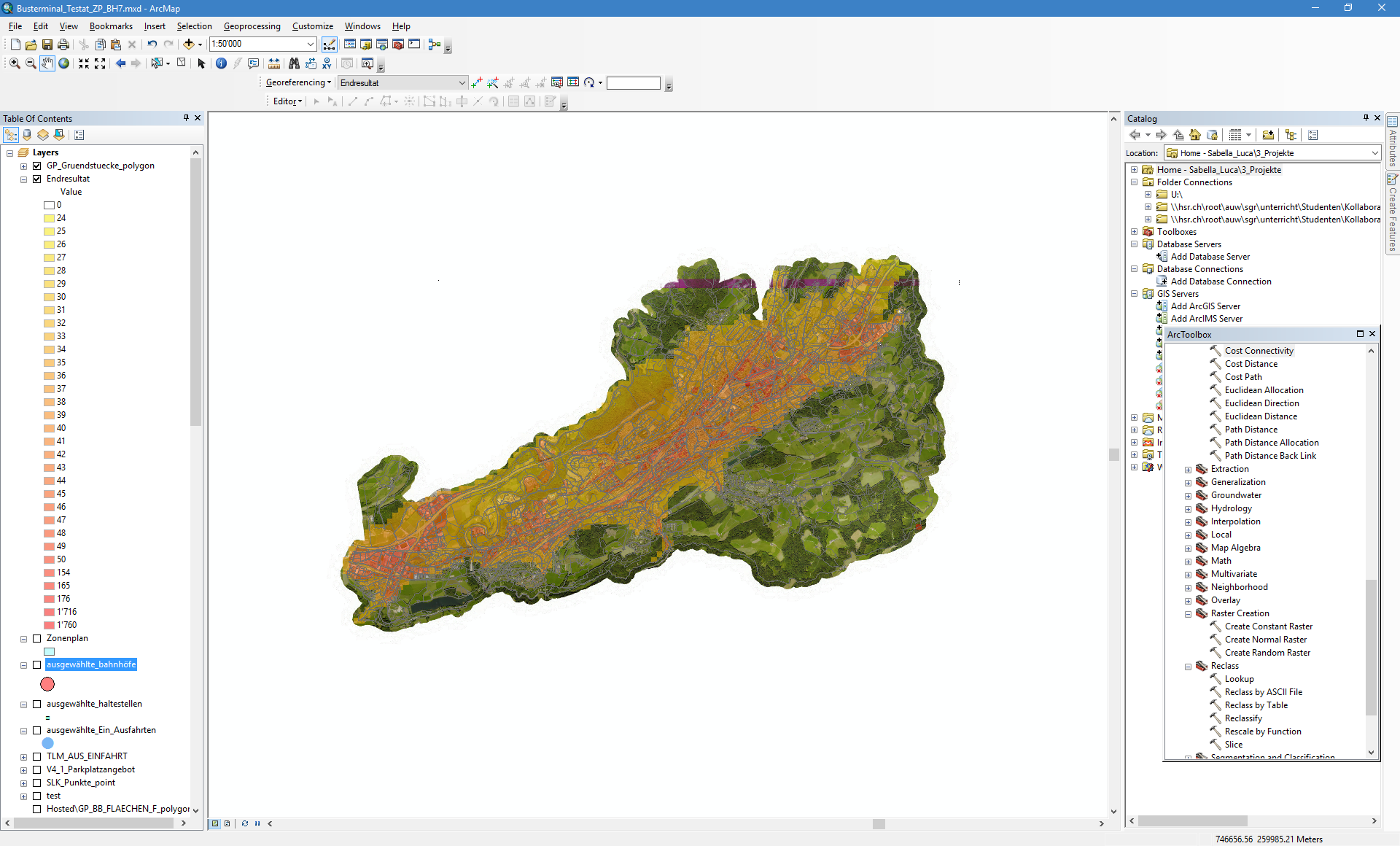Open the Python window icon

tap(414, 44)
